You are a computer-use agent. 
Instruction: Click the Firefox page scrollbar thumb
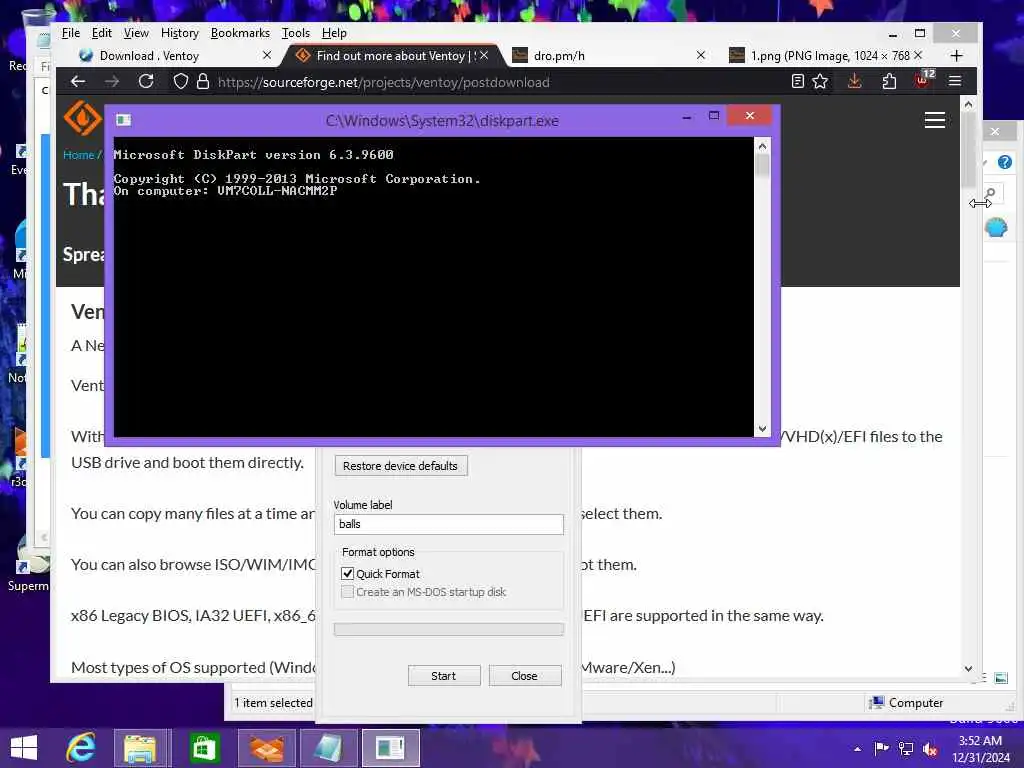coord(968,150)
